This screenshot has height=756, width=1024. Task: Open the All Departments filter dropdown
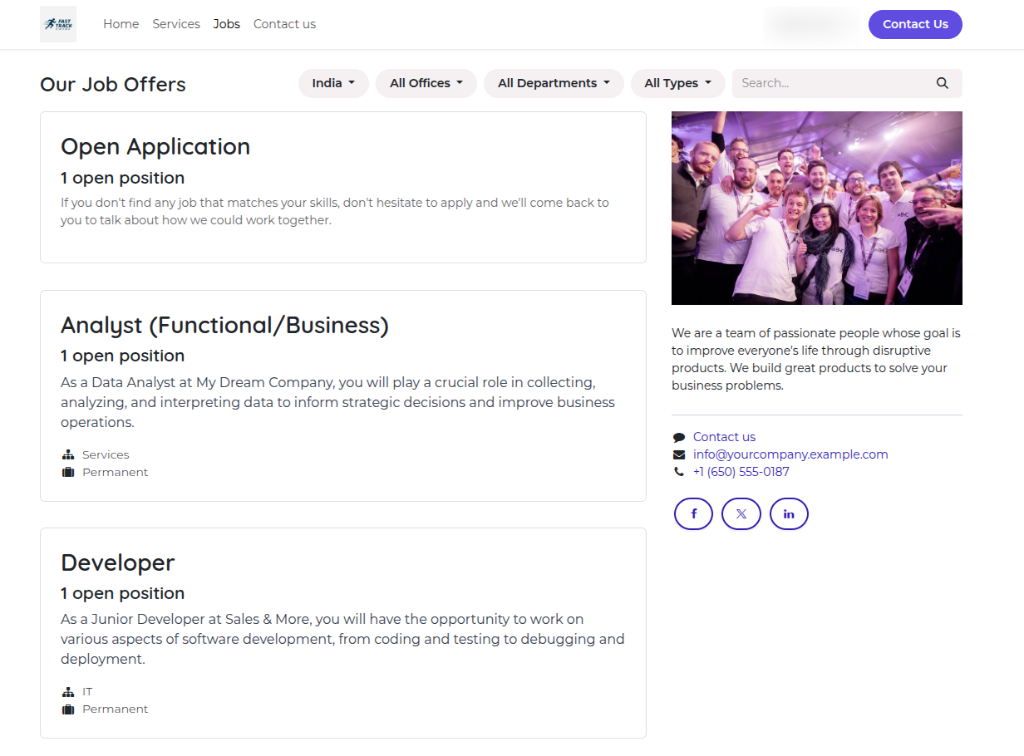[x=553, y=83]
